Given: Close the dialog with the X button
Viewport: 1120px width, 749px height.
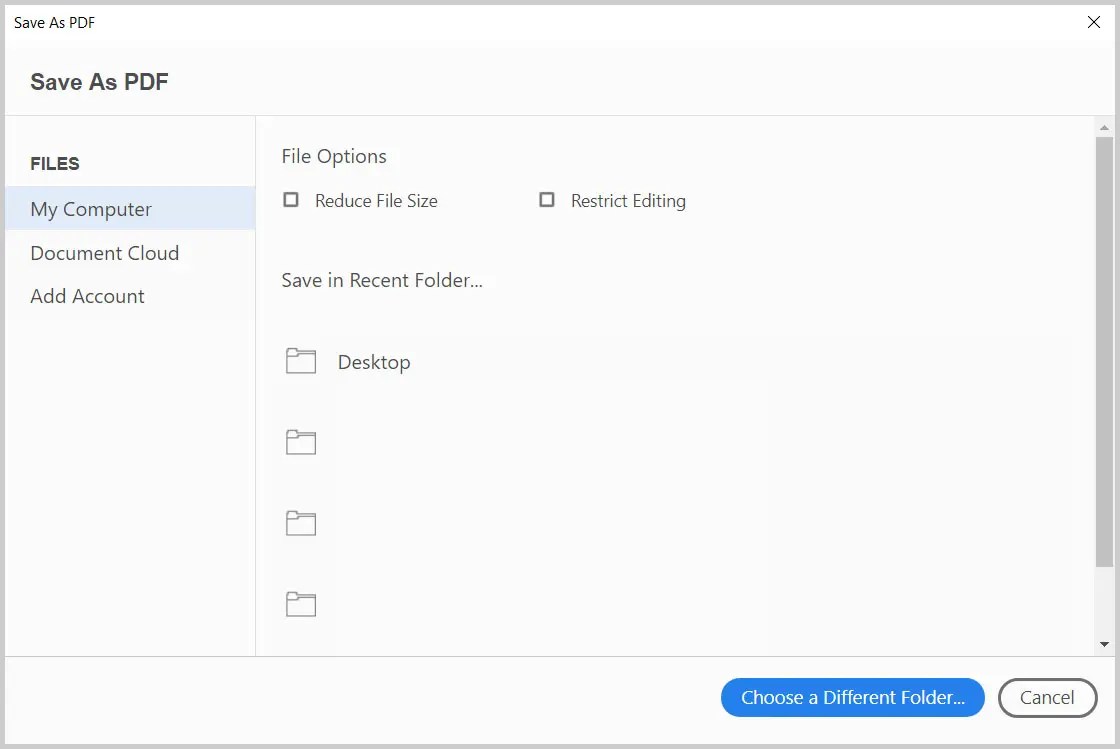Looking at the screenshot, I should pos(1093,22).
